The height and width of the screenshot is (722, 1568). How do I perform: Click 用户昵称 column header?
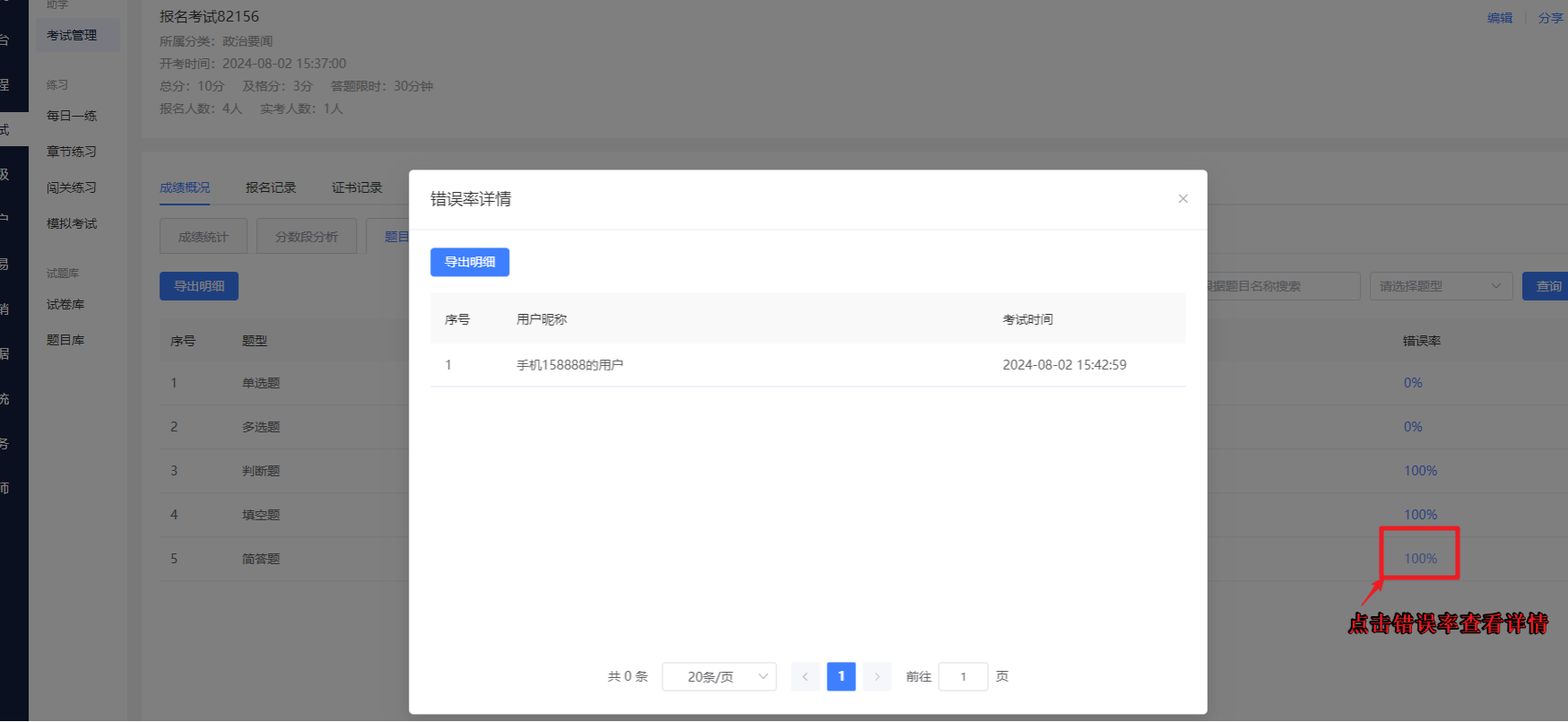click(x=541, y=319)
